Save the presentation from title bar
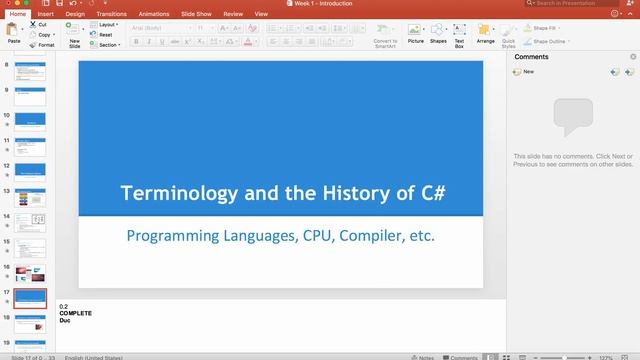The height and width of the screenshot is (360, 640). tap(60, 3)
